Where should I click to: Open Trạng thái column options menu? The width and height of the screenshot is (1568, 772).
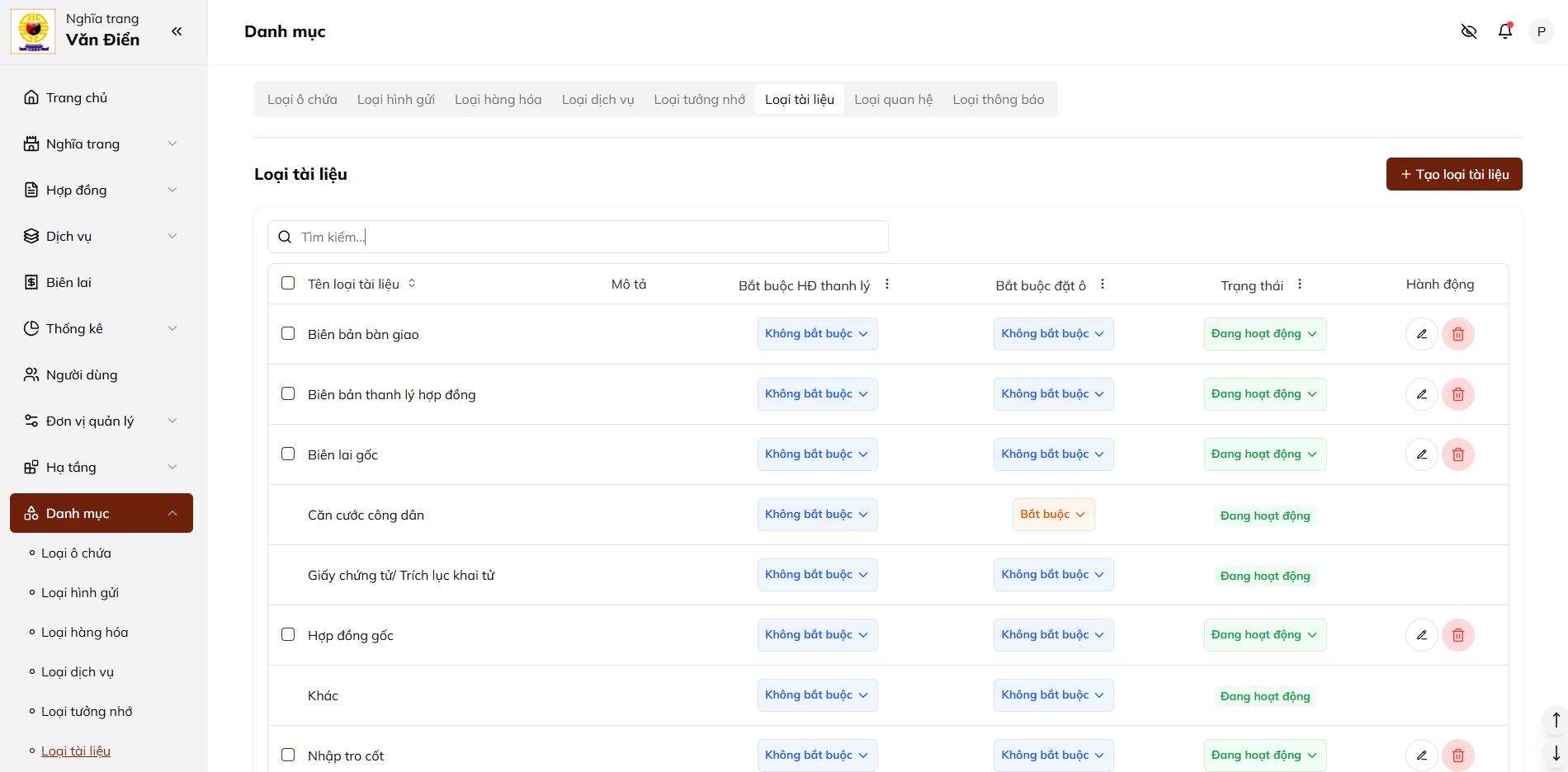click(1300, 285)
